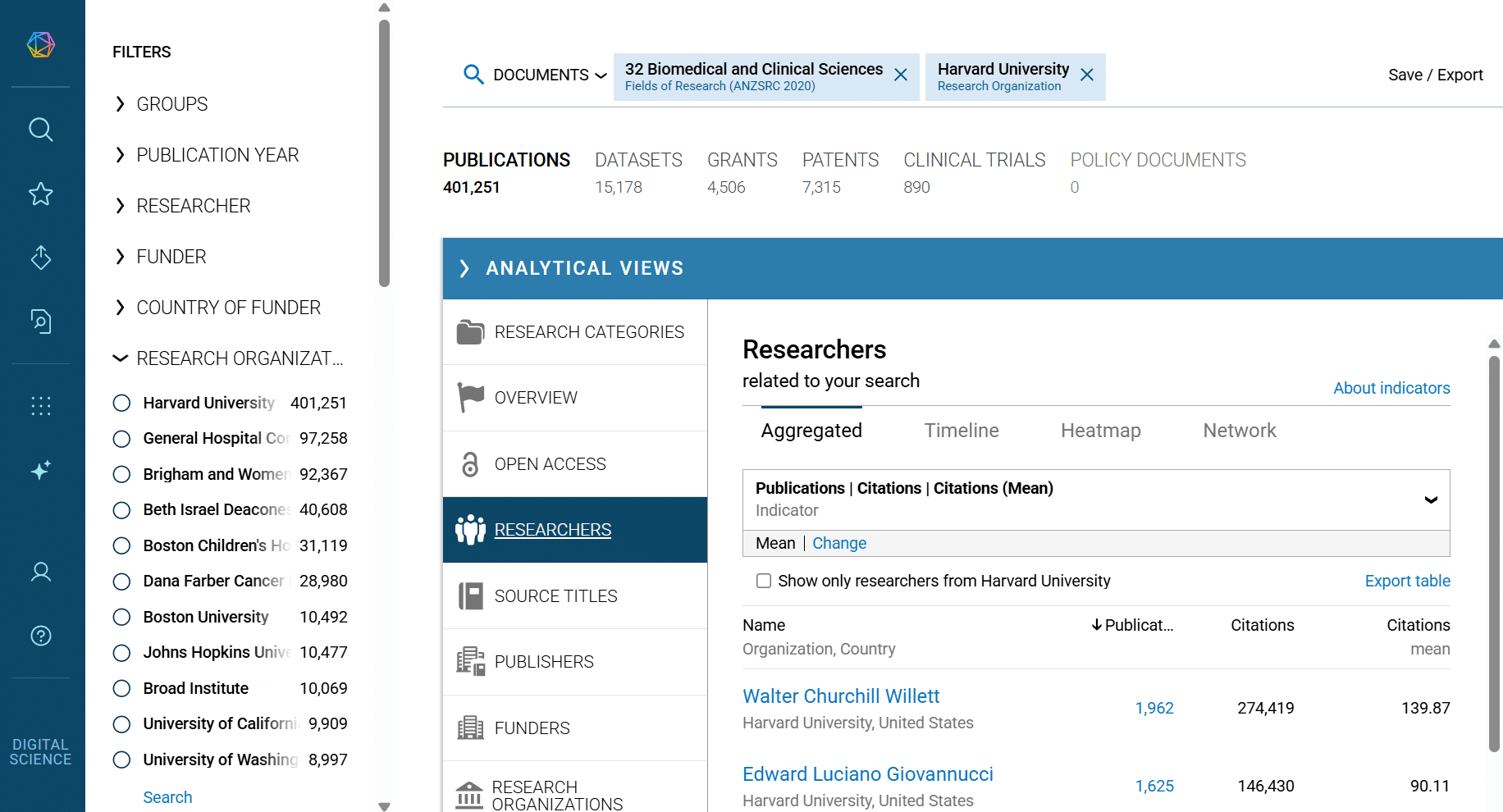Screen dimensions: 1503x812
Task: Click the apps grid icon in sidebar
Action: [41, 406]
